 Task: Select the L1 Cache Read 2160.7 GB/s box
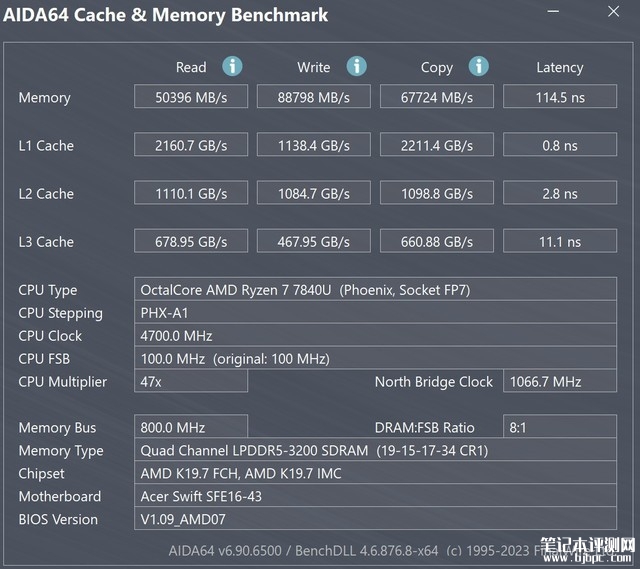[191, 144]
